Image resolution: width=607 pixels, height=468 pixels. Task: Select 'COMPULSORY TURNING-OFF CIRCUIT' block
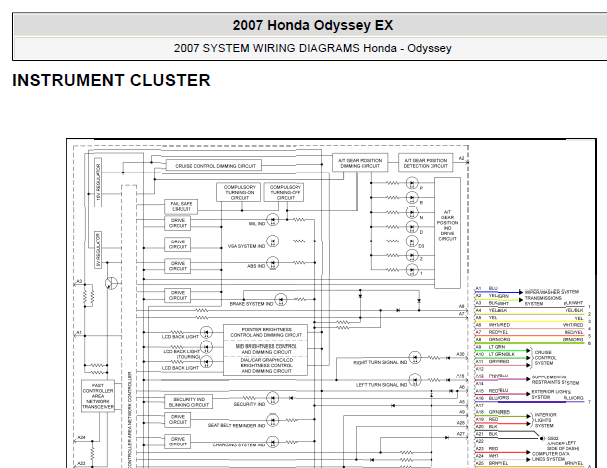tap(284, 192)
